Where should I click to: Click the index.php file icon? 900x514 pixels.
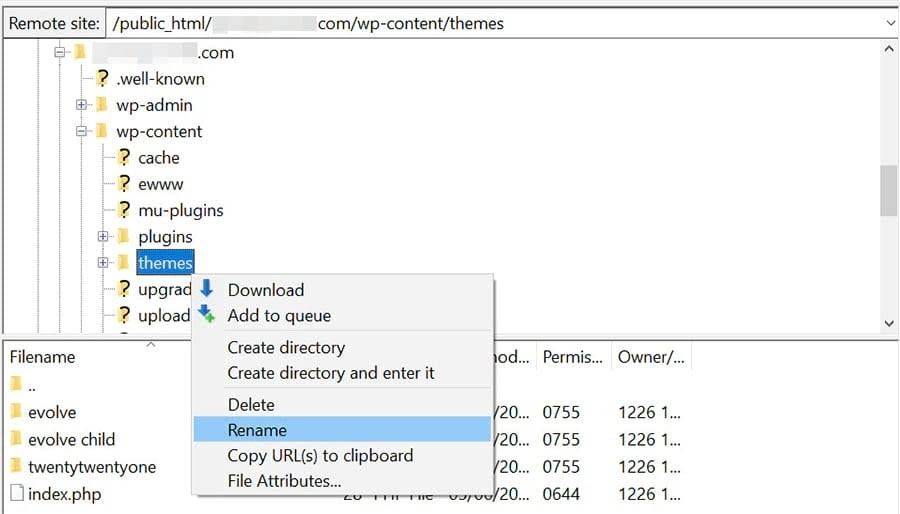tap(17, 493)
